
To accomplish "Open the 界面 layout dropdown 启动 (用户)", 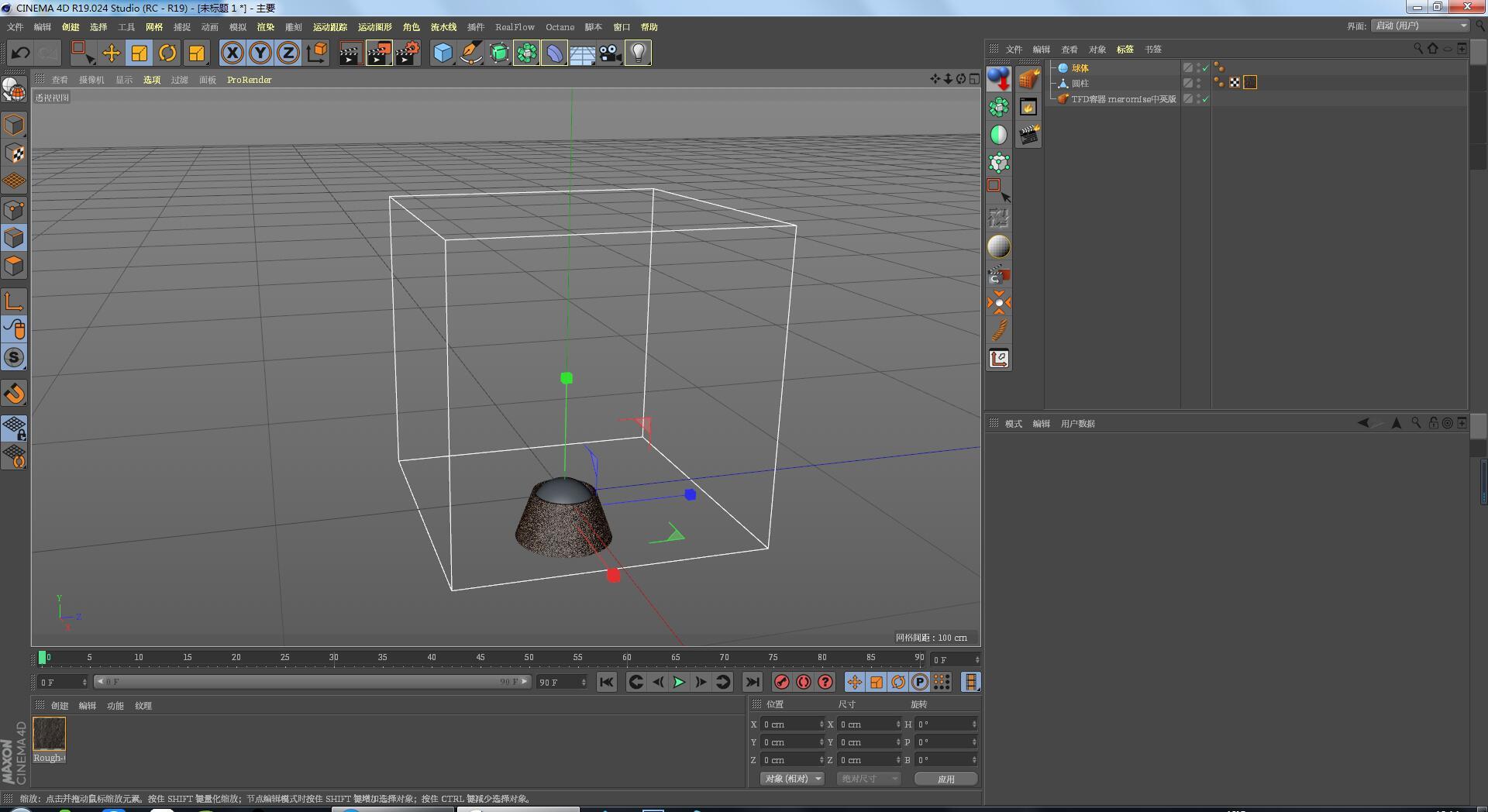I will pos(1421,26).
